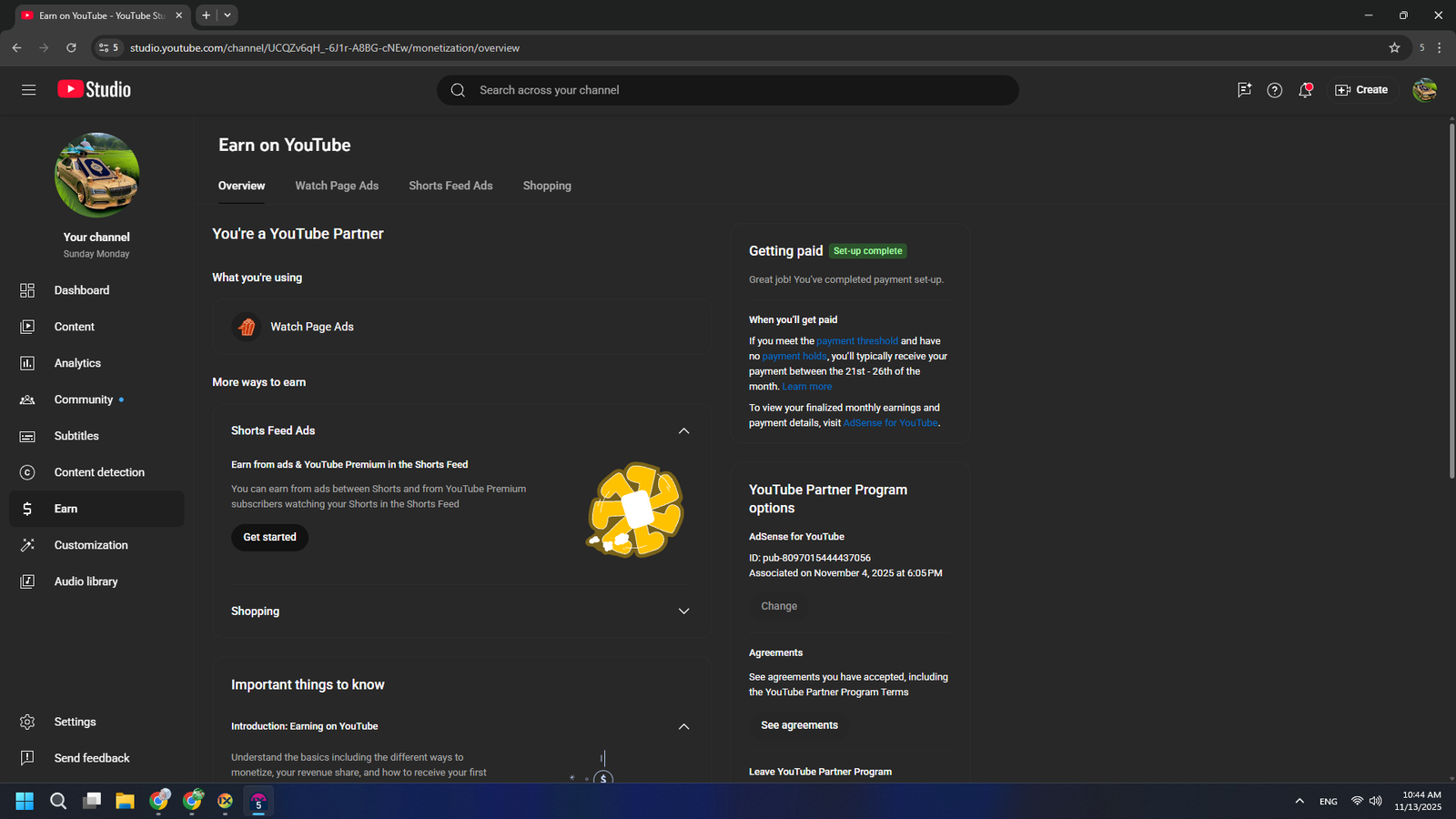
Task: Open the Studio hamburger navigation menu
Action: (29, 90)
